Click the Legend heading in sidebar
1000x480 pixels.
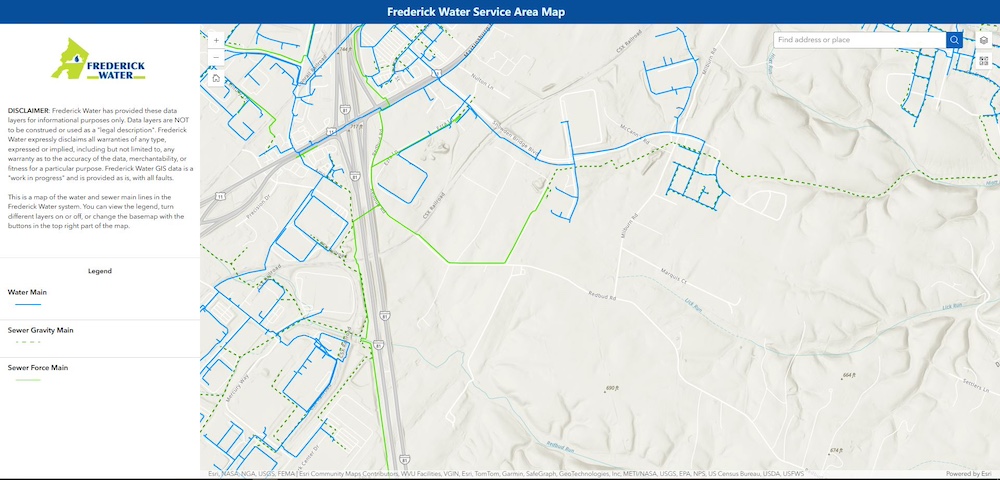tap(100, 271)
